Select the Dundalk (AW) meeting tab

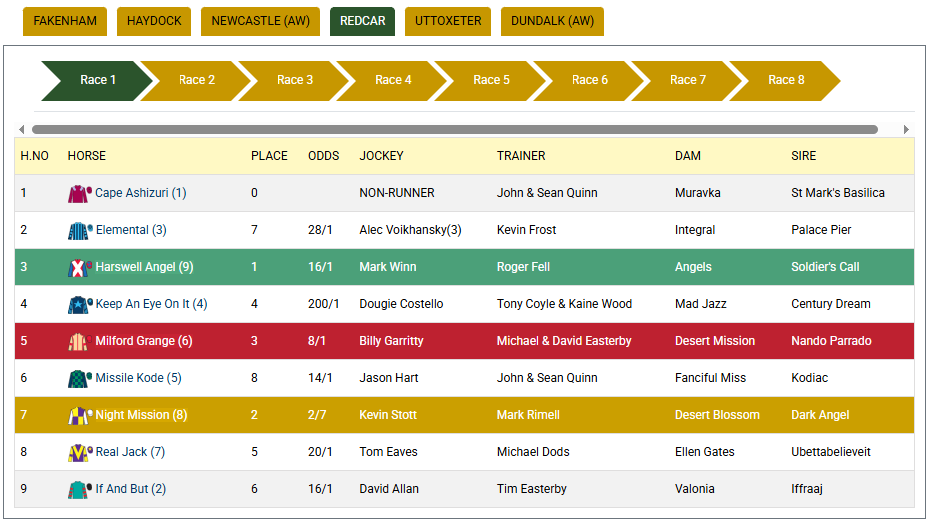tap(552, 21)
